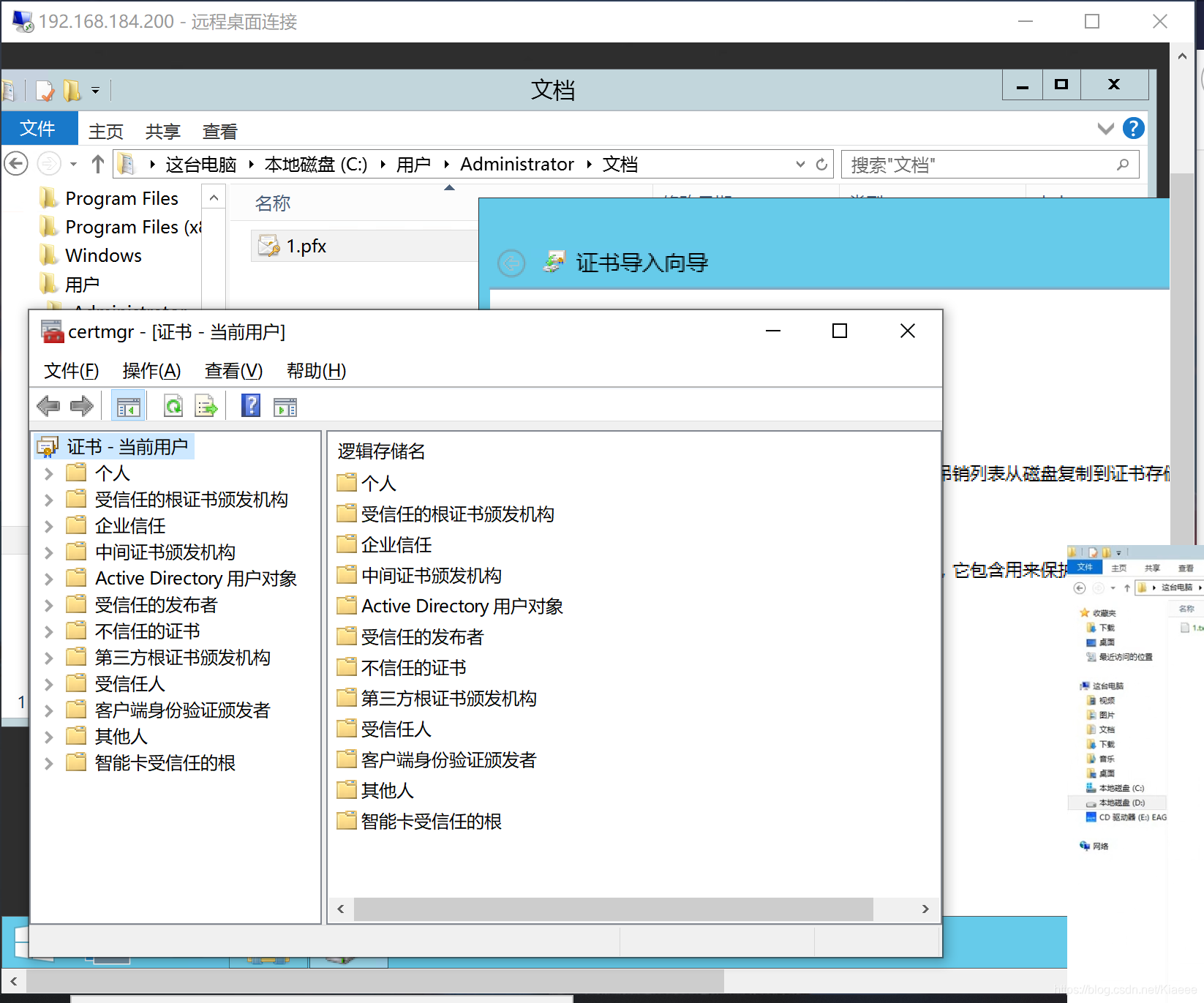Image resolution: width=1204 pixels, height=1003 pixels.
Task: Open 个人 folder in right pane
Action: click(x=367, y=484)
